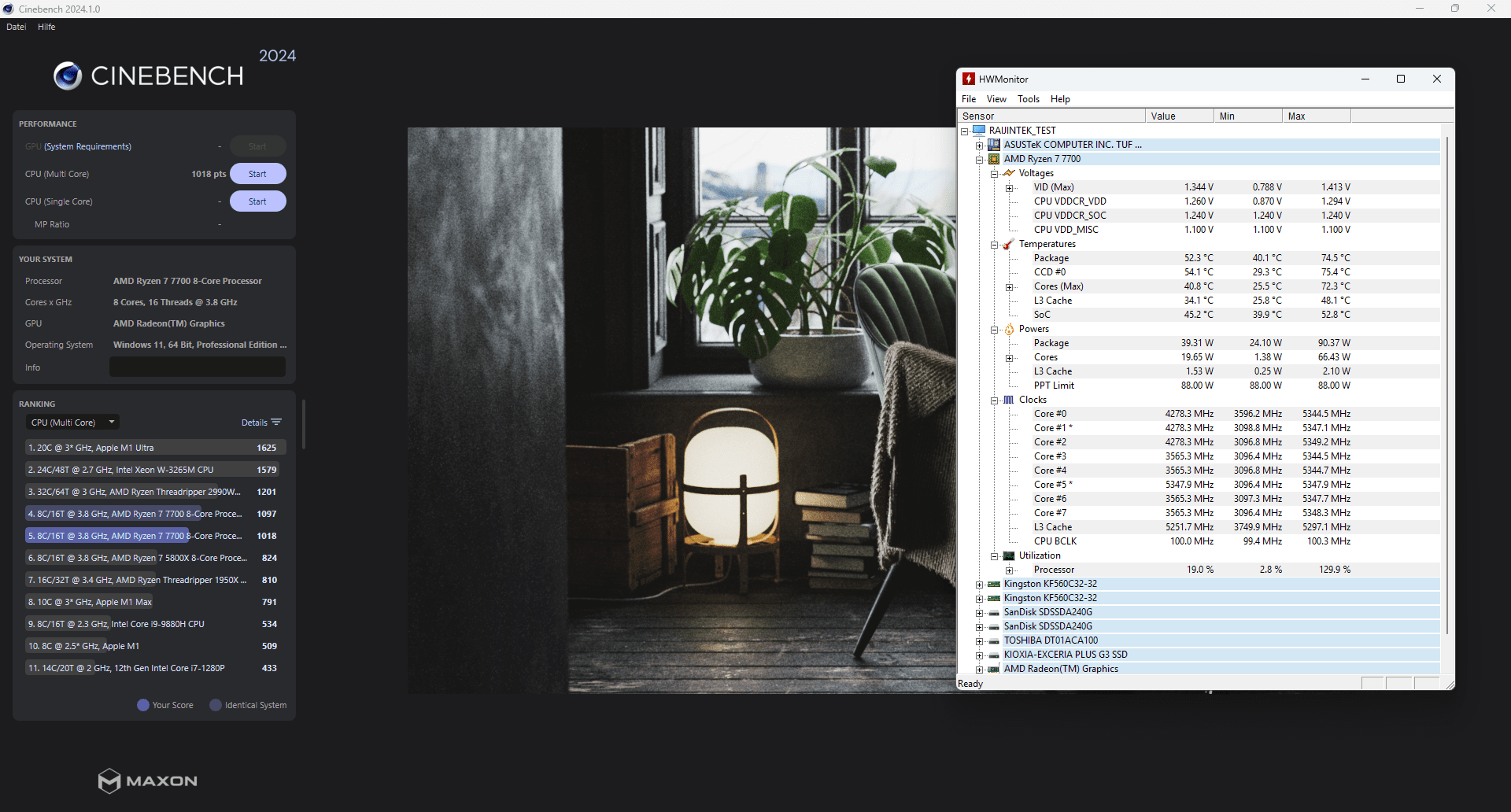Click the greyed-out GPU Start button
The width and height of the screenshot is (1511, 812).
click(257, 146)
